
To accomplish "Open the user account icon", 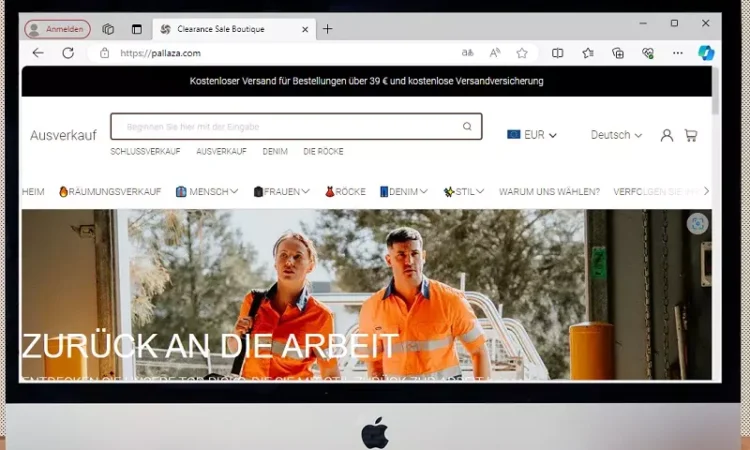I will (667, 135).
